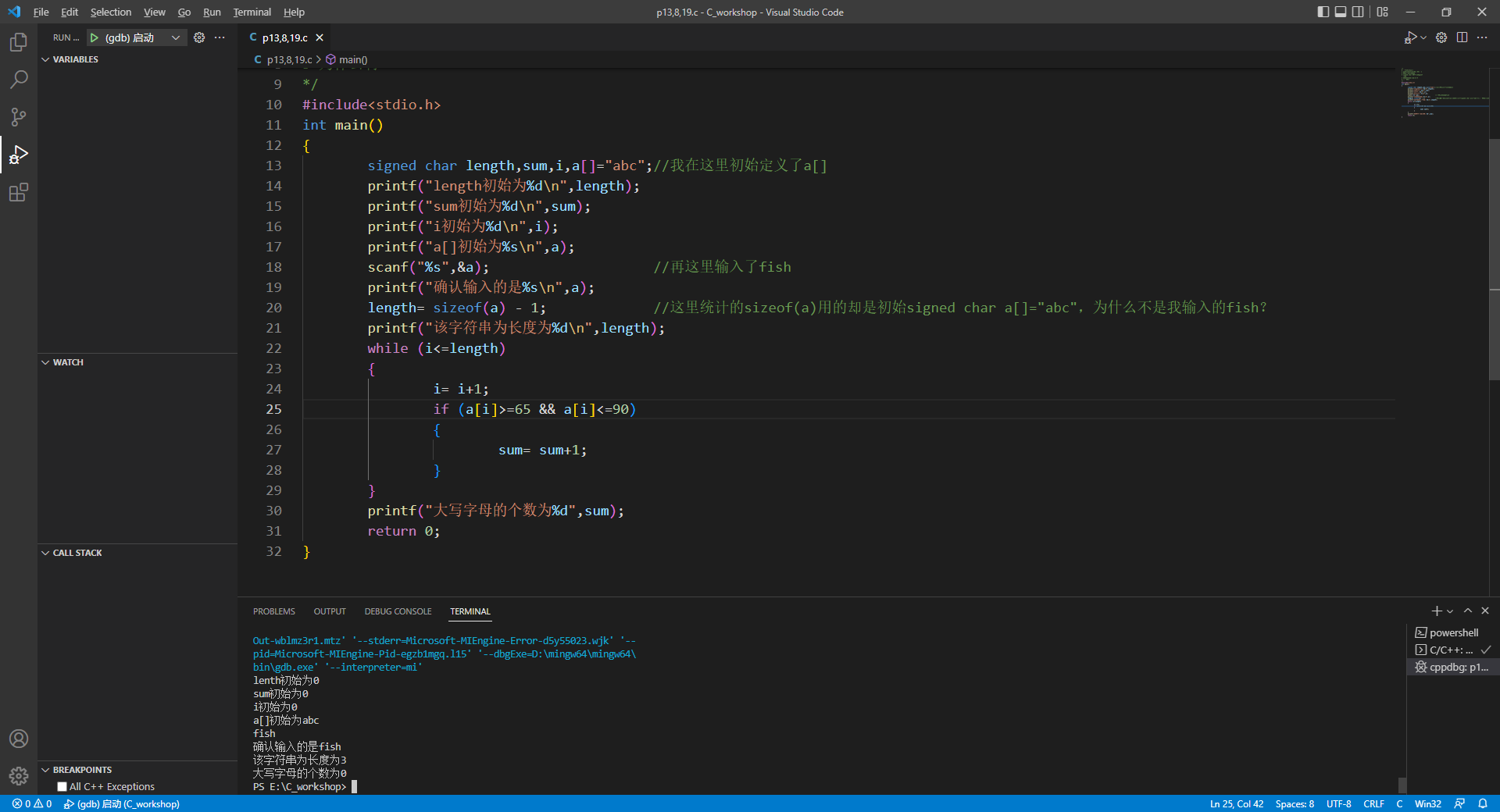Select the C/C++ terminal entry
Image resolution: width=1500 pixels, height=812 pixels.
point(1453,650)
